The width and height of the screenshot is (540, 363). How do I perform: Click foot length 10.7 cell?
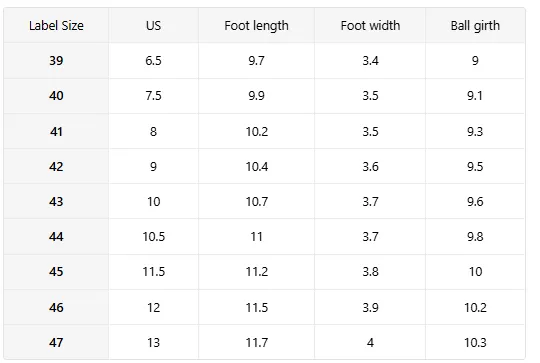point(256,201)
